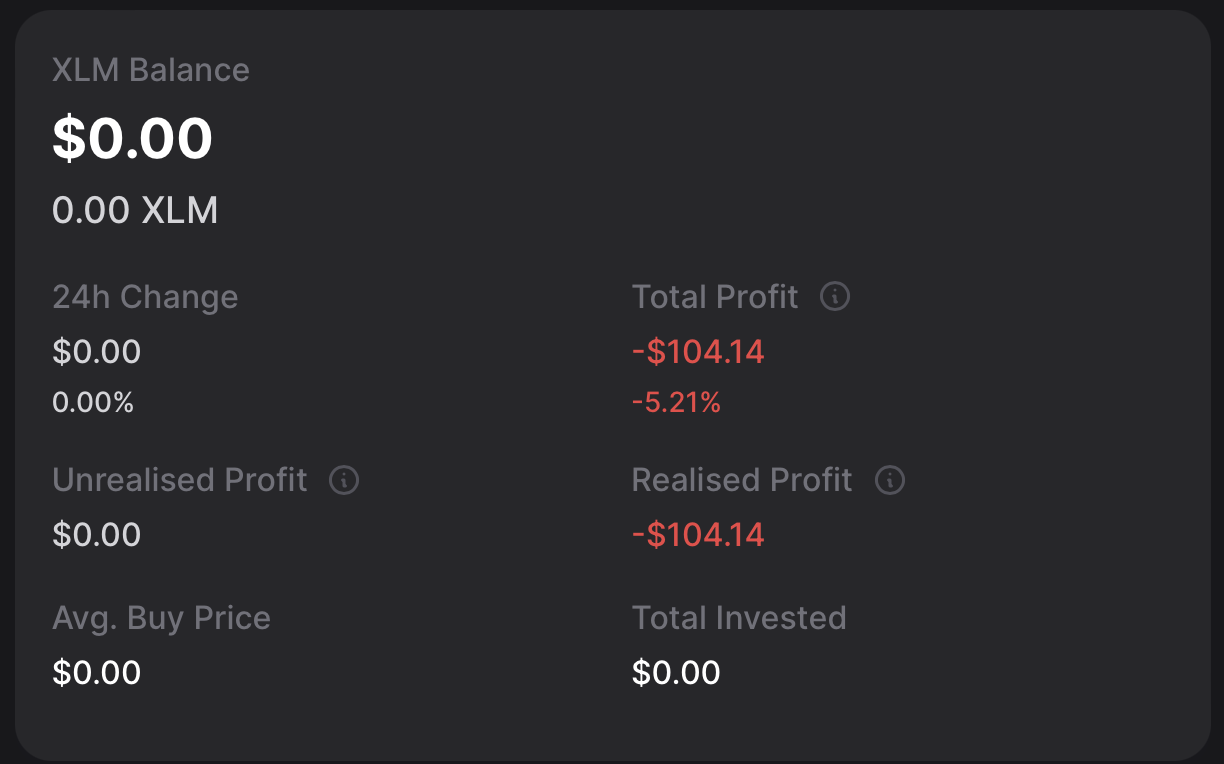
Task: Click the $0.00 value under Unrealised Profit
Action: [x=97, y=534]
